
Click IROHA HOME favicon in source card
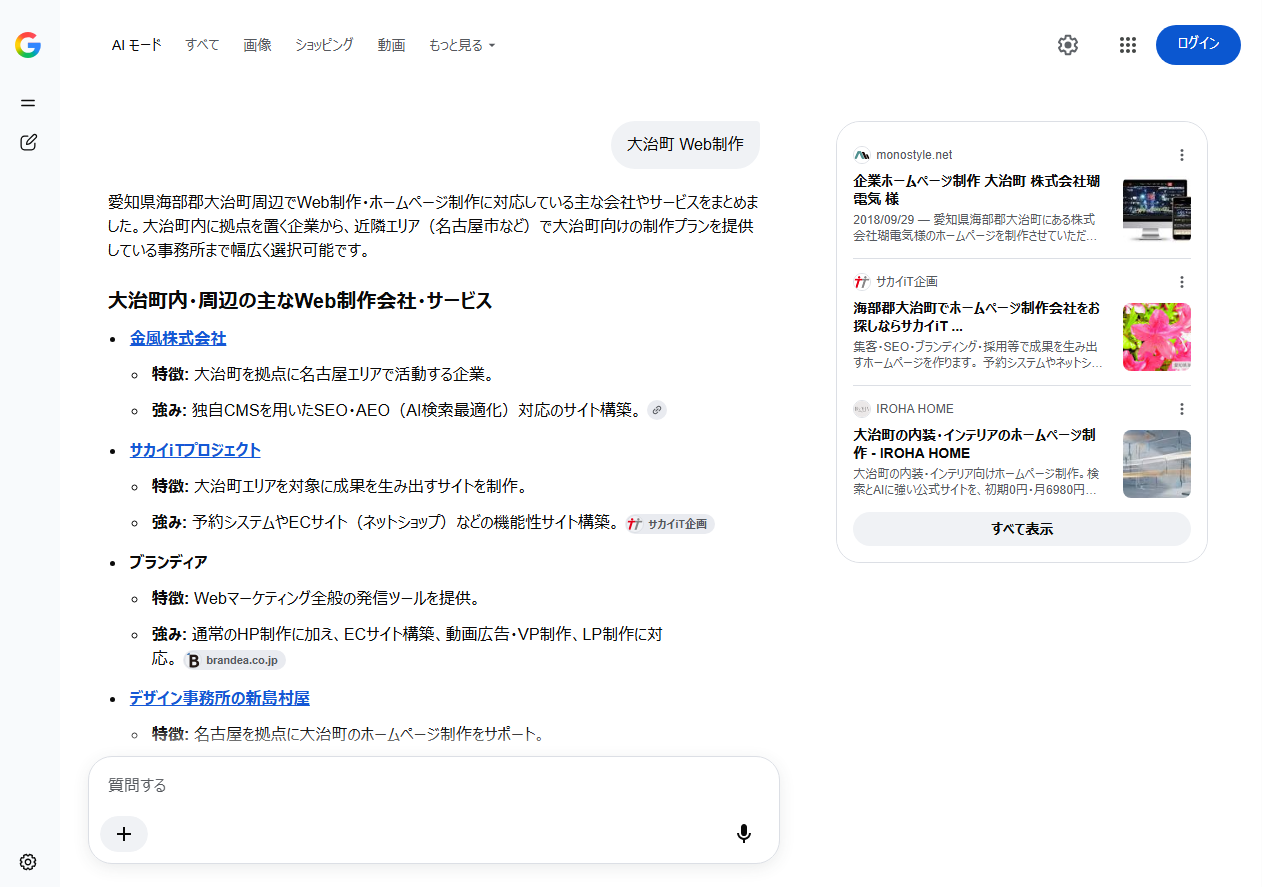point(862,409)
